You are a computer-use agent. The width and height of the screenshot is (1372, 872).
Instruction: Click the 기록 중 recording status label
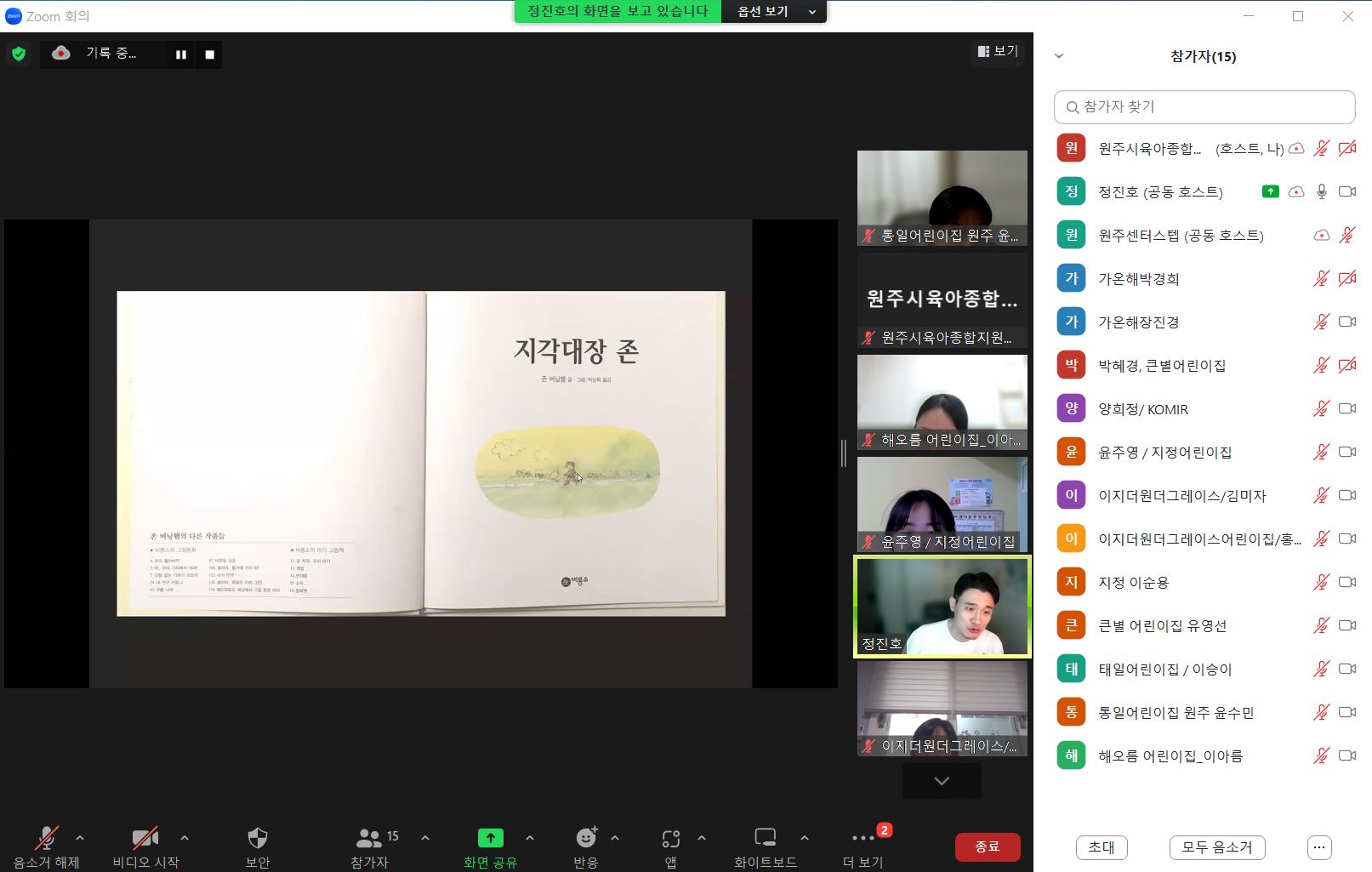111,54
